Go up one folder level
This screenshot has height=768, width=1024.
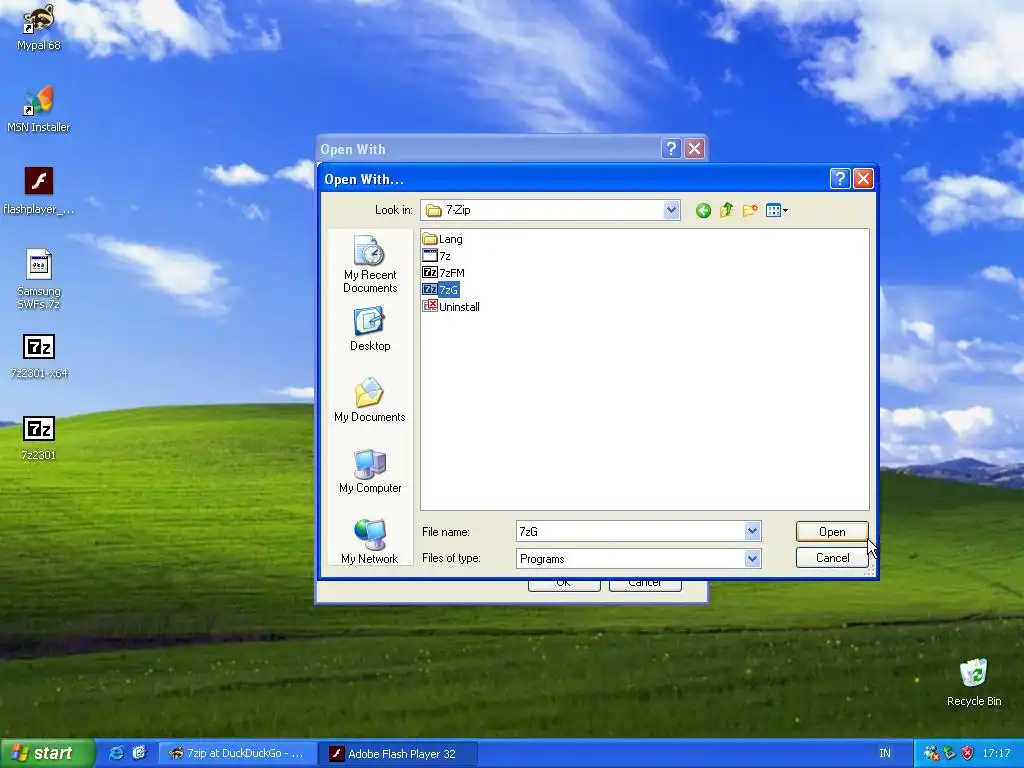click(x=726, y=210)
